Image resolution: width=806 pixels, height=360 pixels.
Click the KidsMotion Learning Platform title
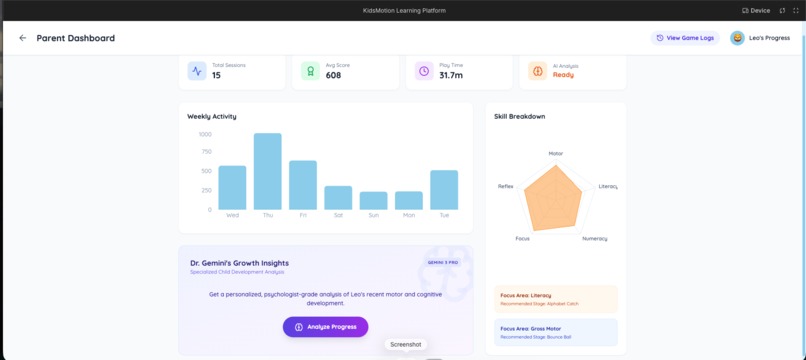(404, 10)
